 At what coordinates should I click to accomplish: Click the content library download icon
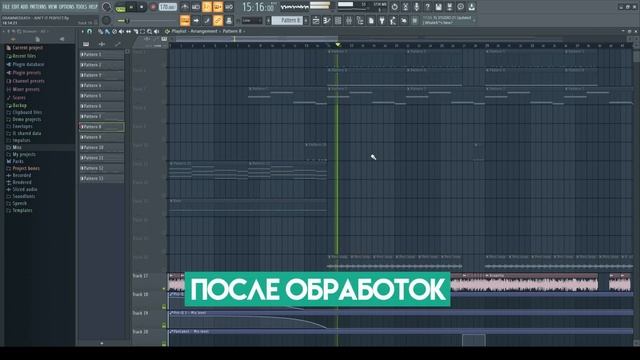click(471, 7)
